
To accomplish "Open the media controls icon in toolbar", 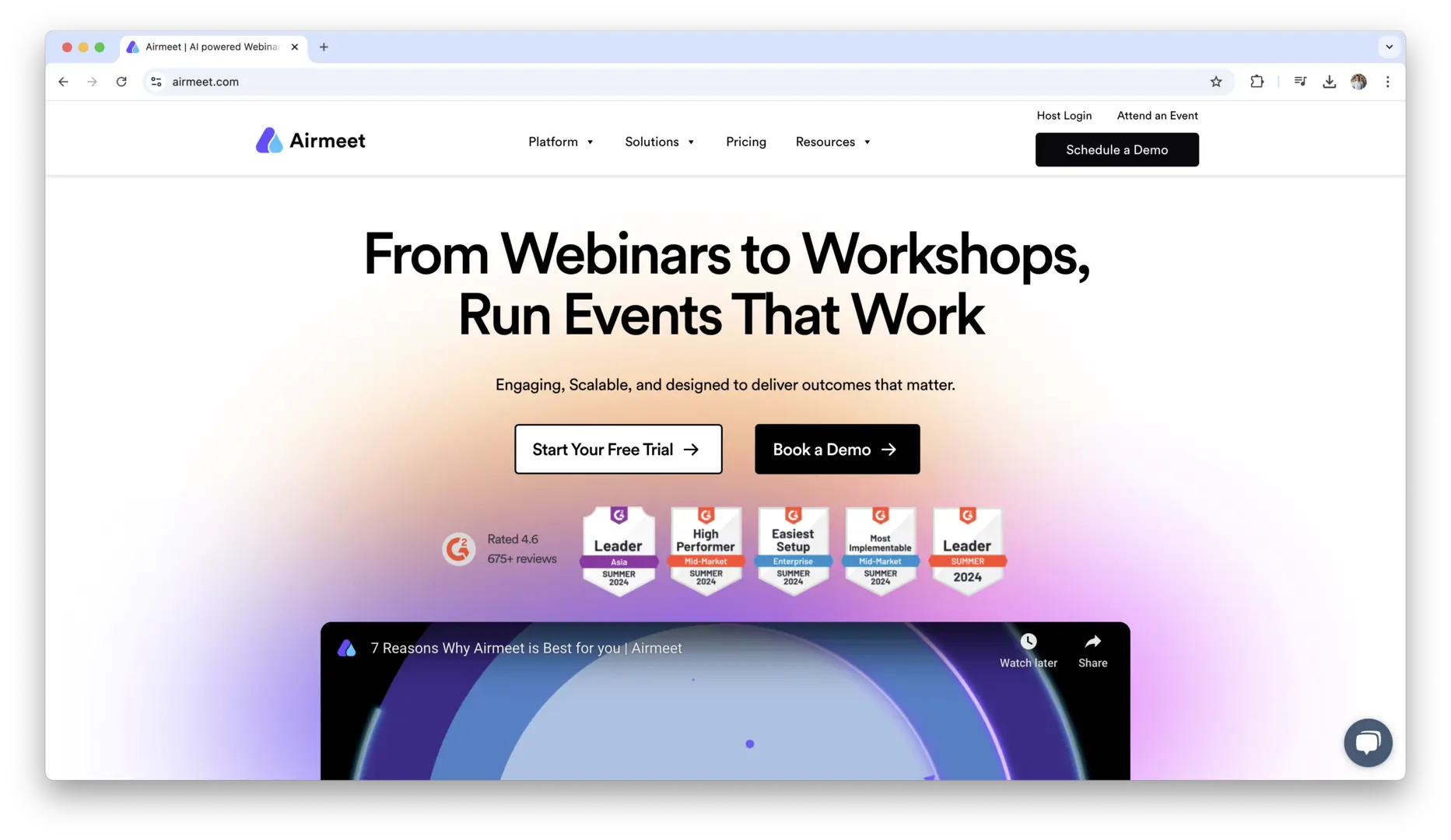I will pyautogui.click(x=1300, y=82).
